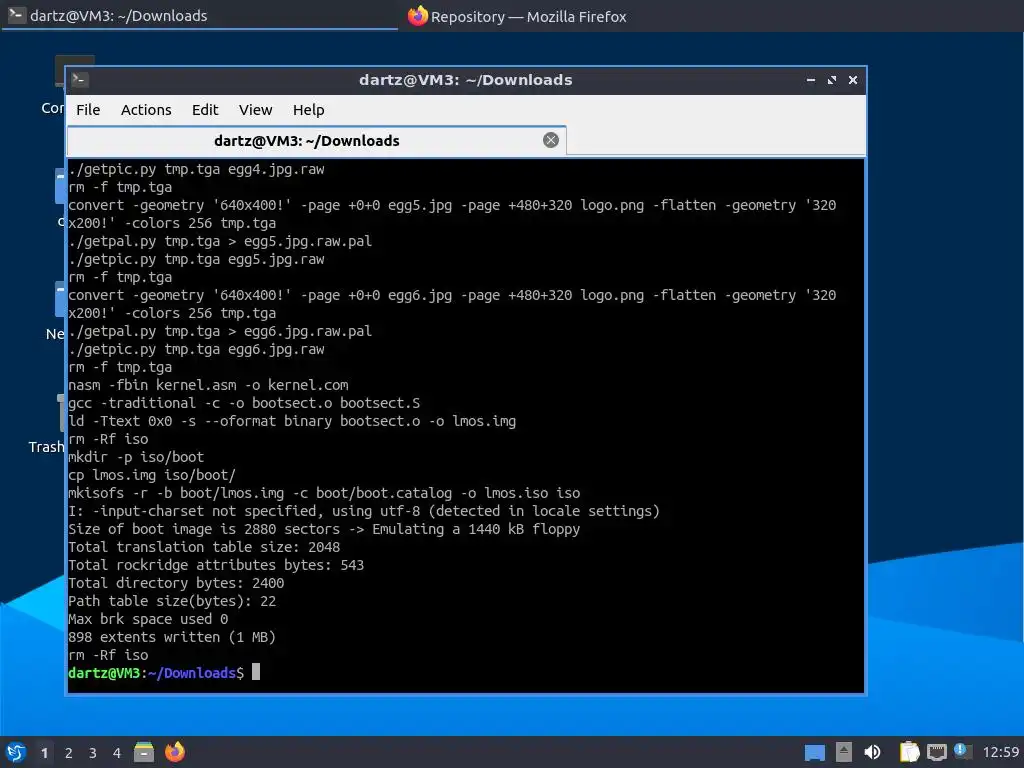Click the 'mkisofs -r -b boot/lmos.img' line

click(324, 493)
